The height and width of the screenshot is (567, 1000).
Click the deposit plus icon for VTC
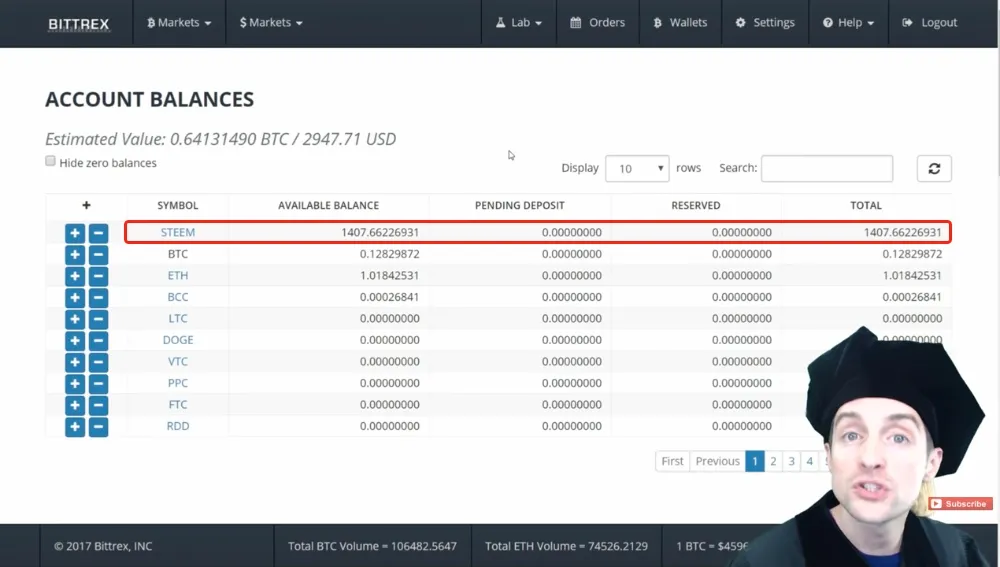click(x=75, y=362)
